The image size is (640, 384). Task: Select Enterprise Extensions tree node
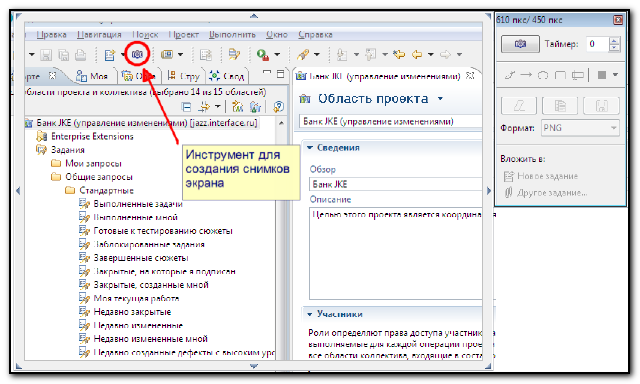click(x=92, y=136)
